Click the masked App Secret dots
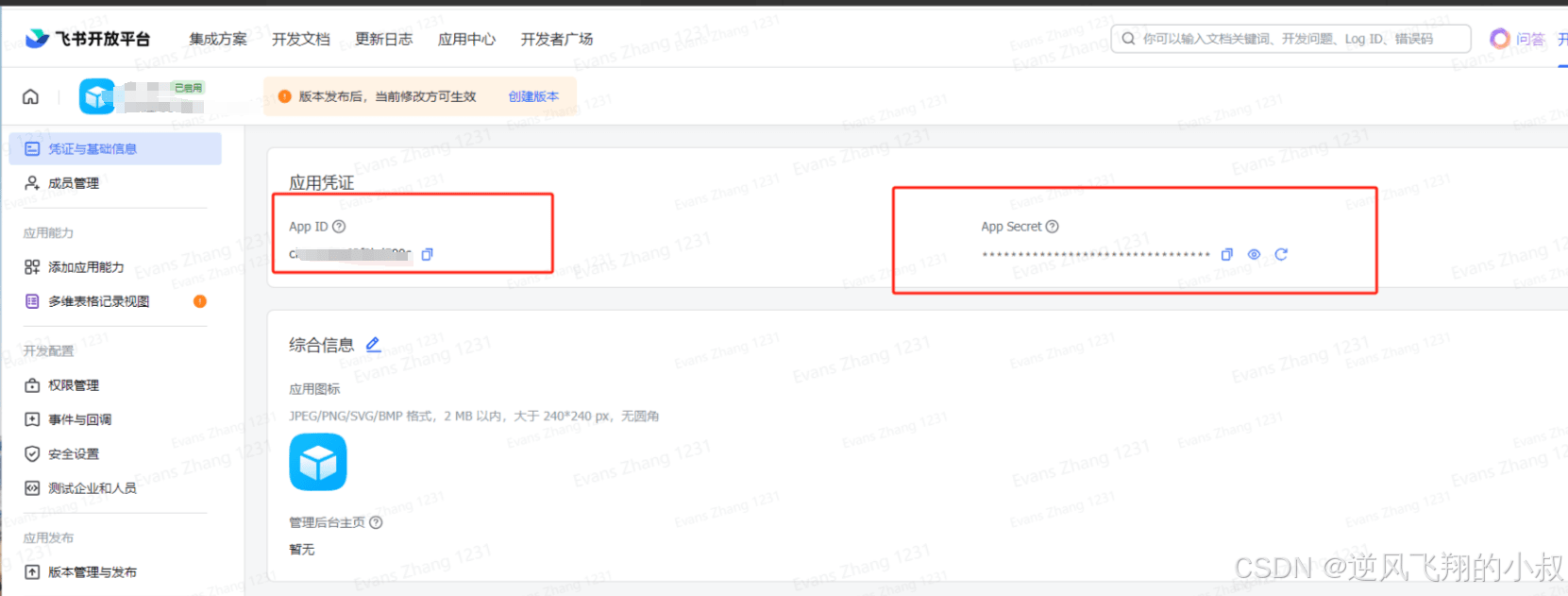The width and height of the screenshot is (1568, 596). coord(1096,254)
